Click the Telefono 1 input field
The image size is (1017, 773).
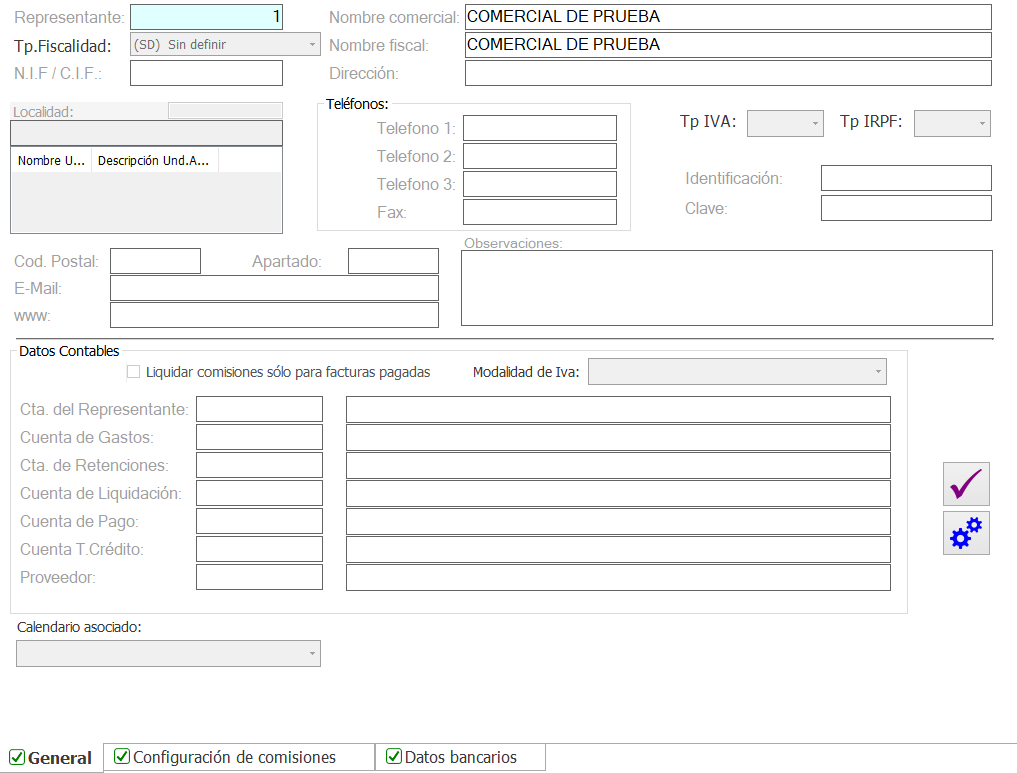tap(539, 128)
